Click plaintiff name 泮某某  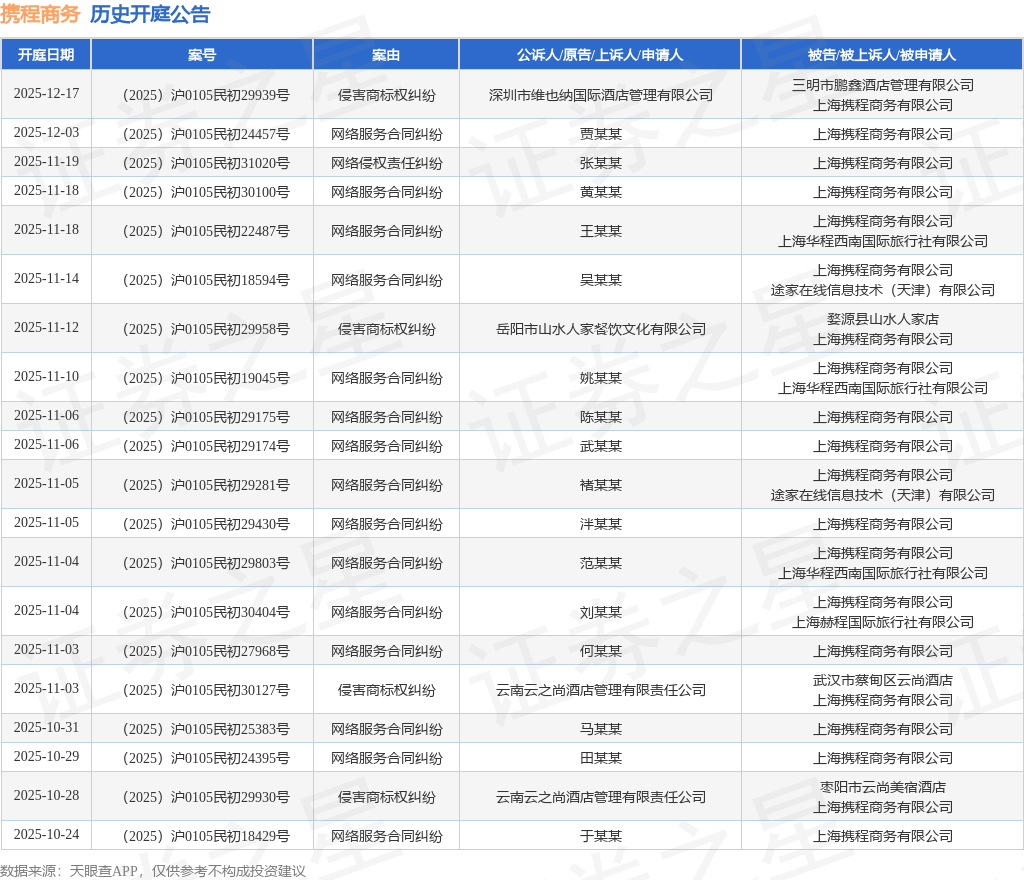(601, 524)
